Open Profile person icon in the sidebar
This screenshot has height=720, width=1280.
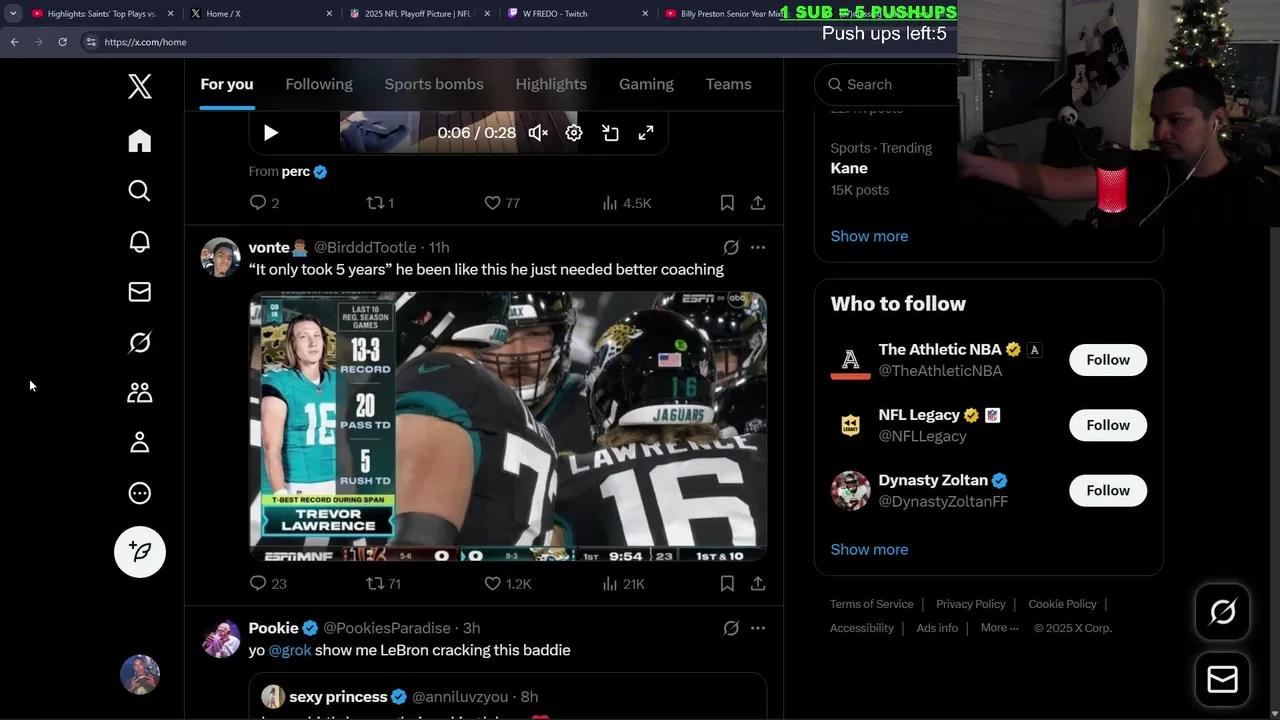coord(140,443)
